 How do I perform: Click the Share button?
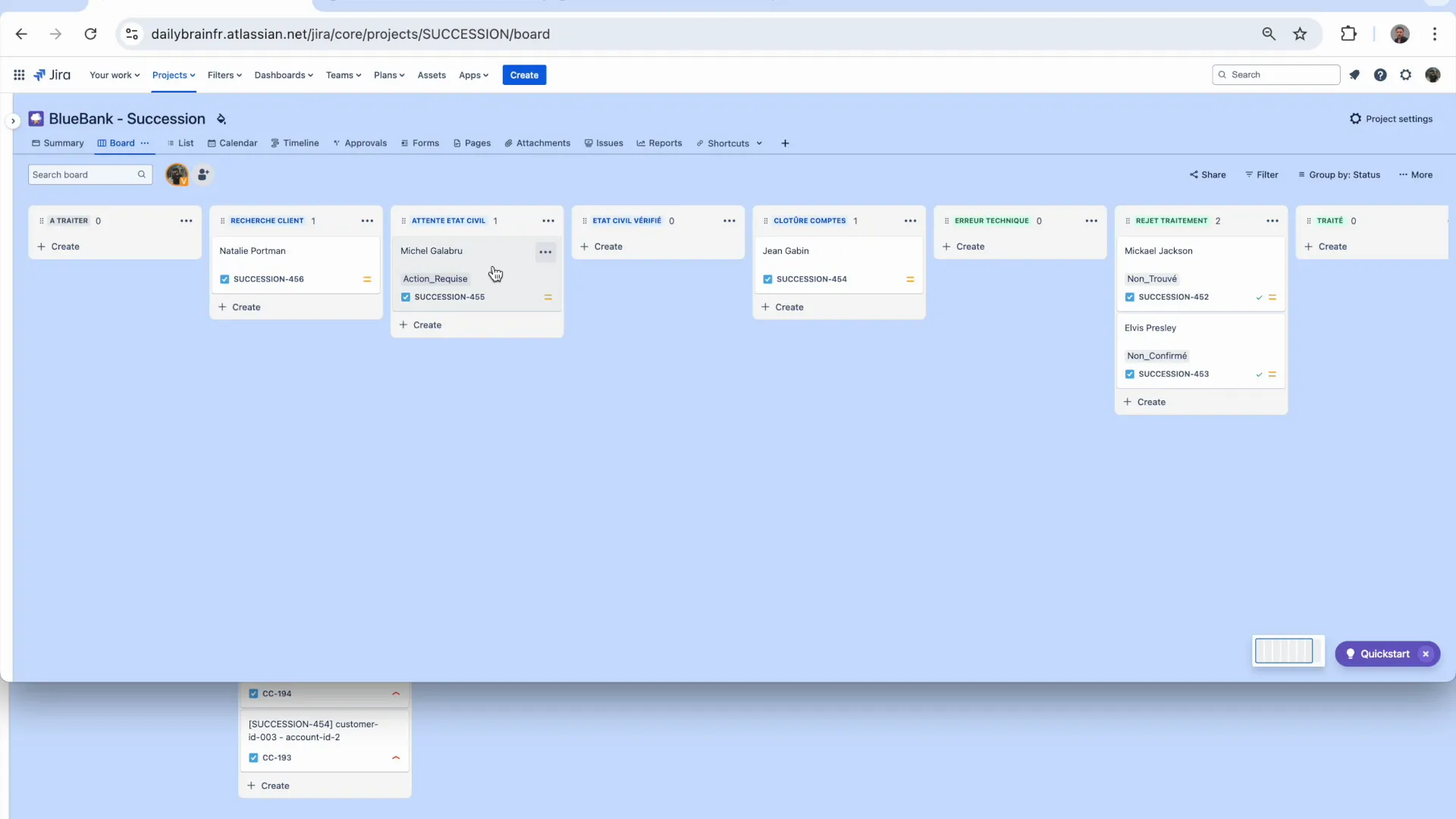(1208, 175)
